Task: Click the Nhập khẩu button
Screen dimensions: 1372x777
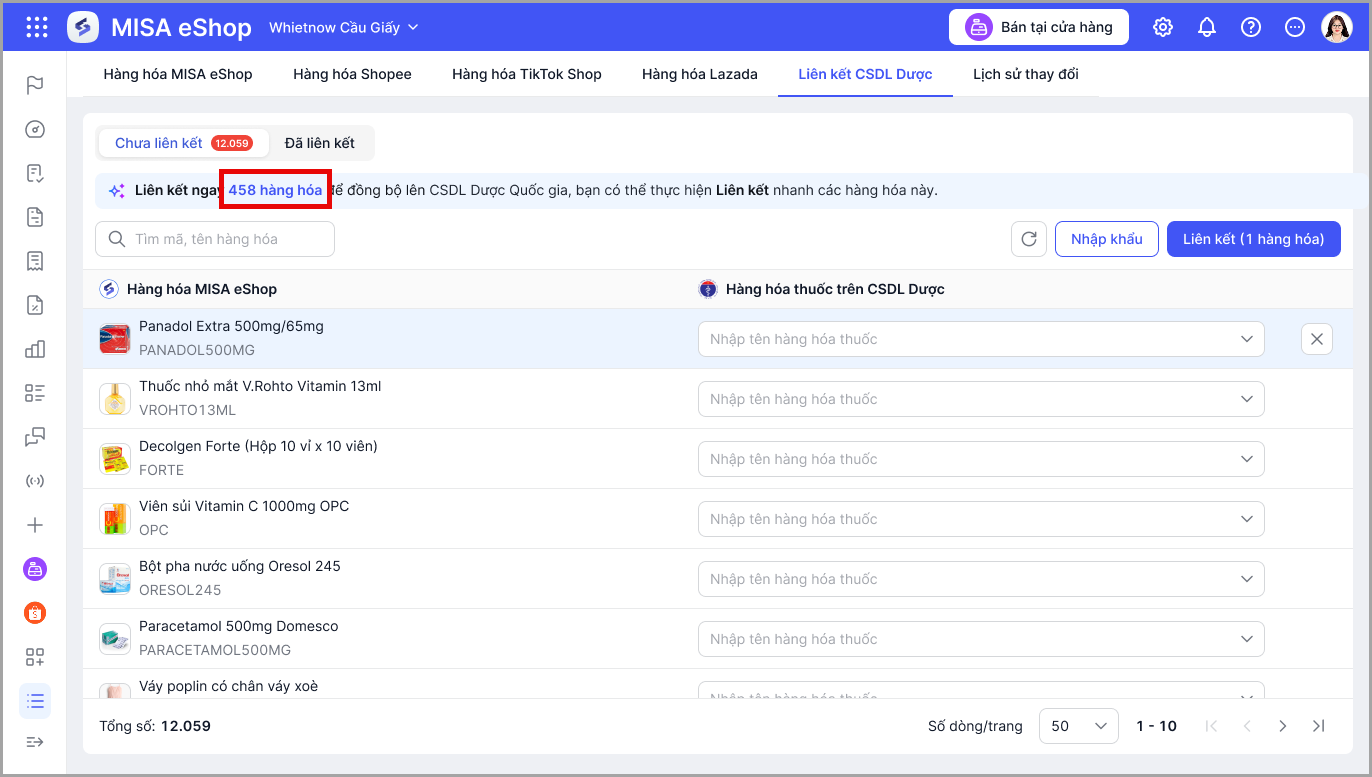Action: point(1107,239)
